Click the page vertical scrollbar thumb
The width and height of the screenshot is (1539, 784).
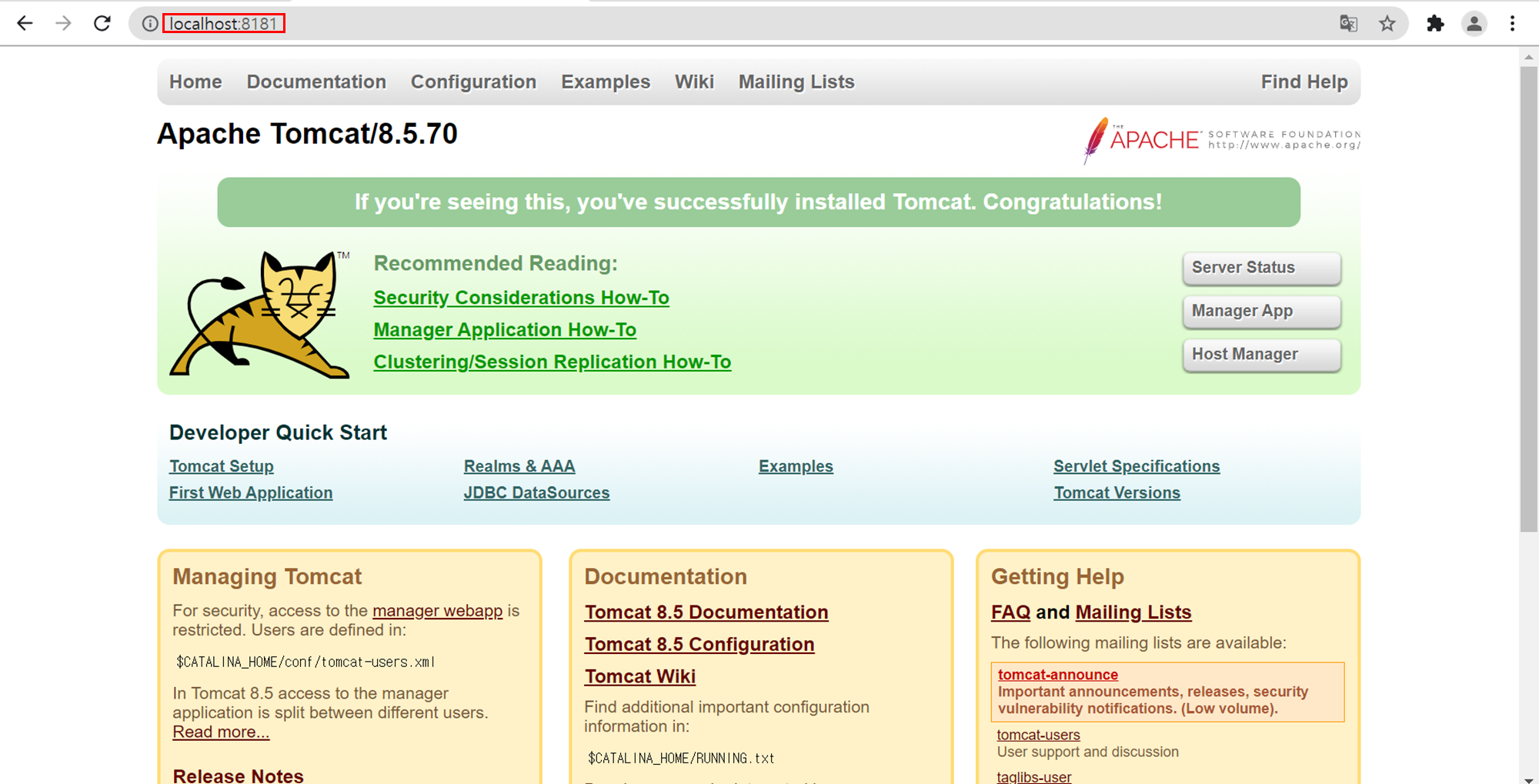[x=1528, y=299]
